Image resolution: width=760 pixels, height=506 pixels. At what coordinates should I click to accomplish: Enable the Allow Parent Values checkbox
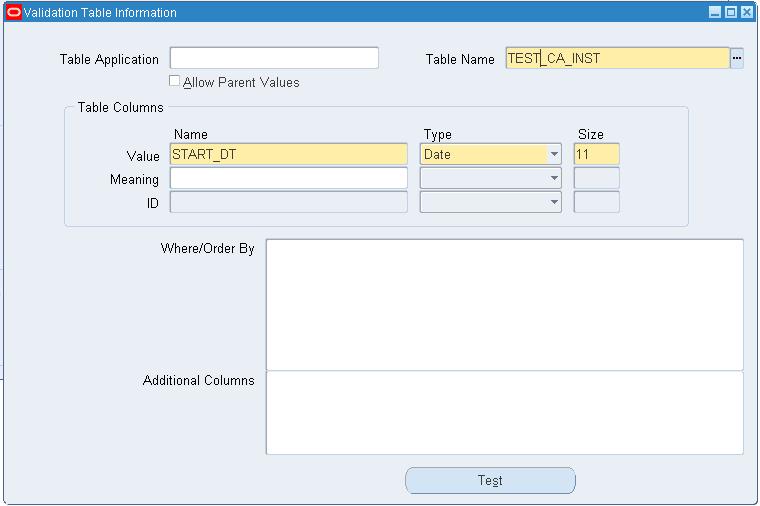(x=174, y=81)
